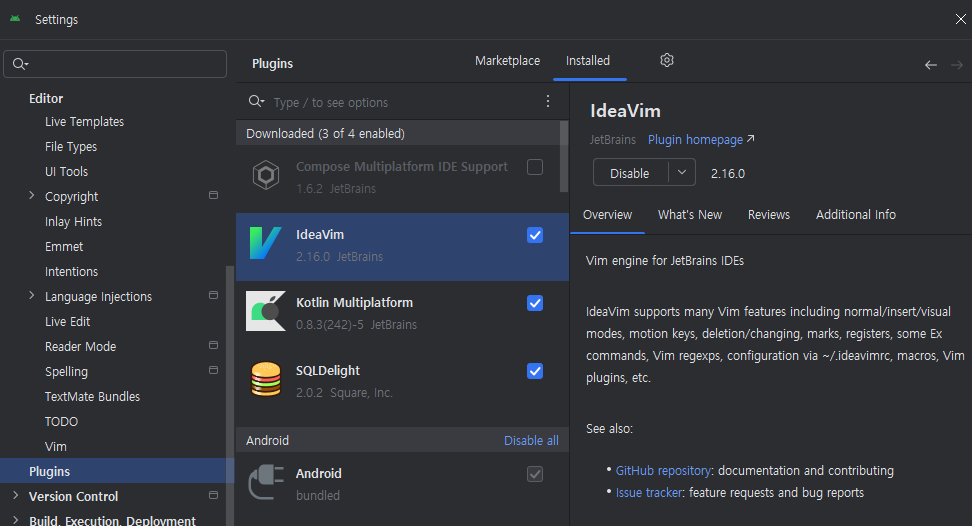972x526 pixels.
Task: Open the GitHub repository link
Action: 663,470
